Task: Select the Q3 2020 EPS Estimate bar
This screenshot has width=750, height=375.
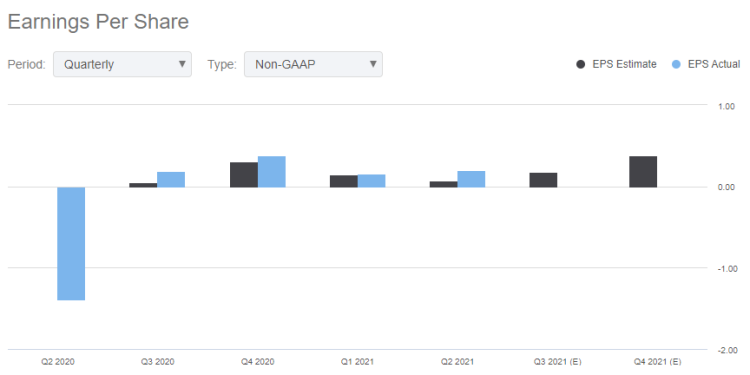Action: click(143, 185)
